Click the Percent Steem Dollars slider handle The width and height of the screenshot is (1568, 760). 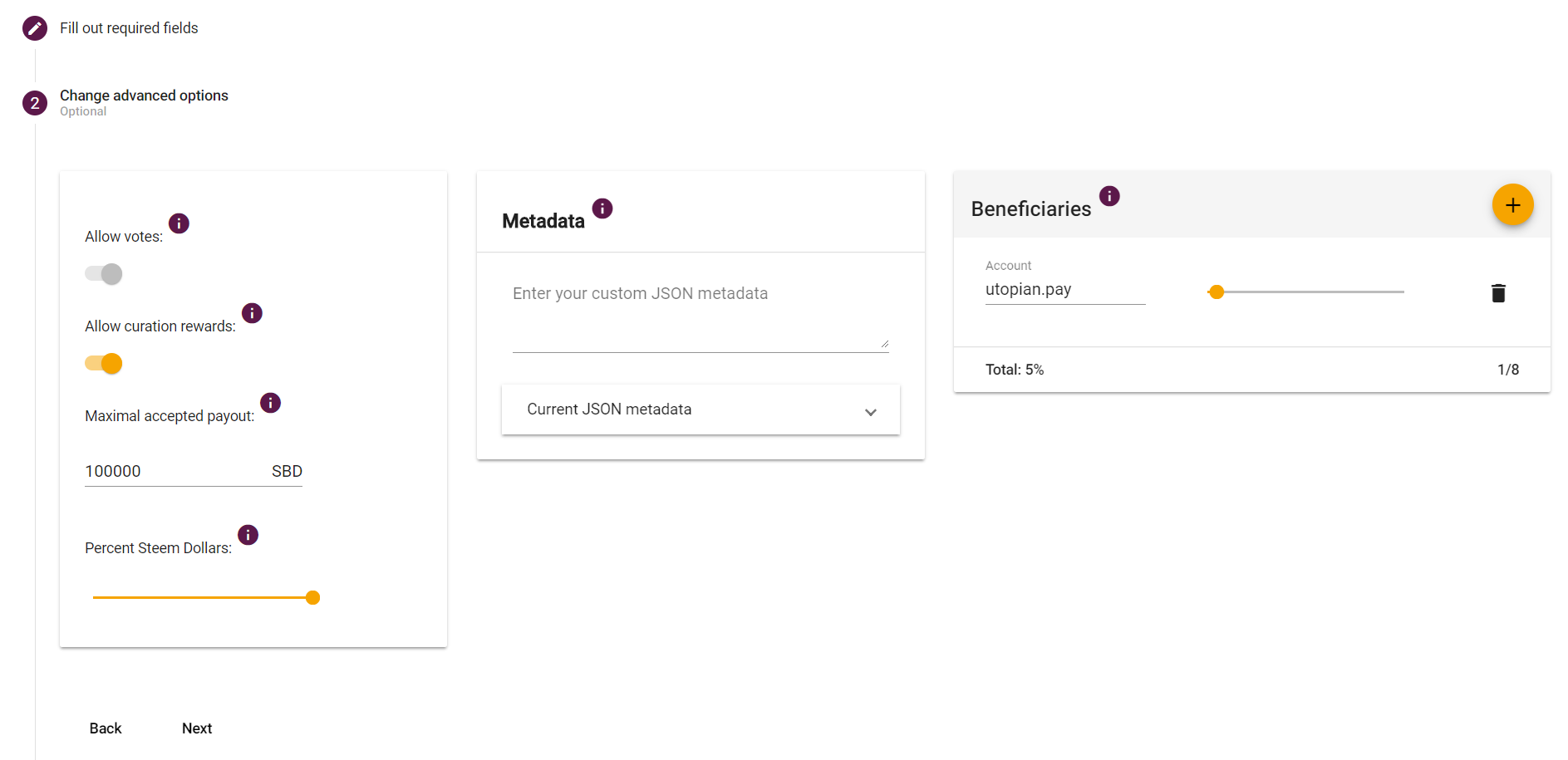click(x=312, y=598)
